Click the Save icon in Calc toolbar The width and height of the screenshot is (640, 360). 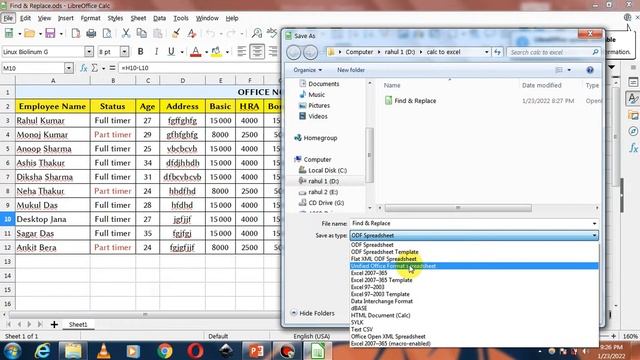(x=50, y=33)
